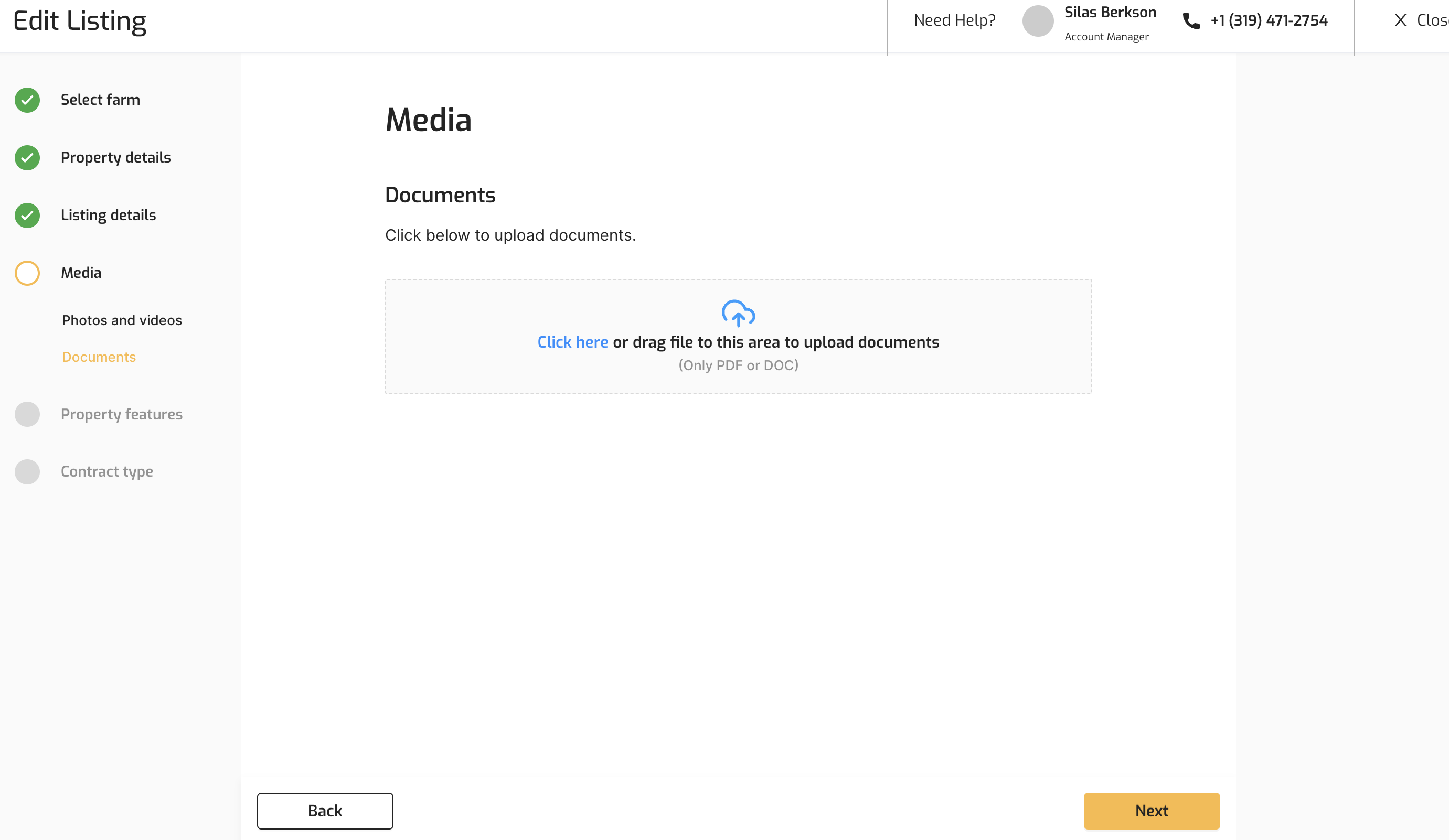Click the phone icon in the header
The width and height of the screenshot is (1449, 840).
[x=1191, y=21]
